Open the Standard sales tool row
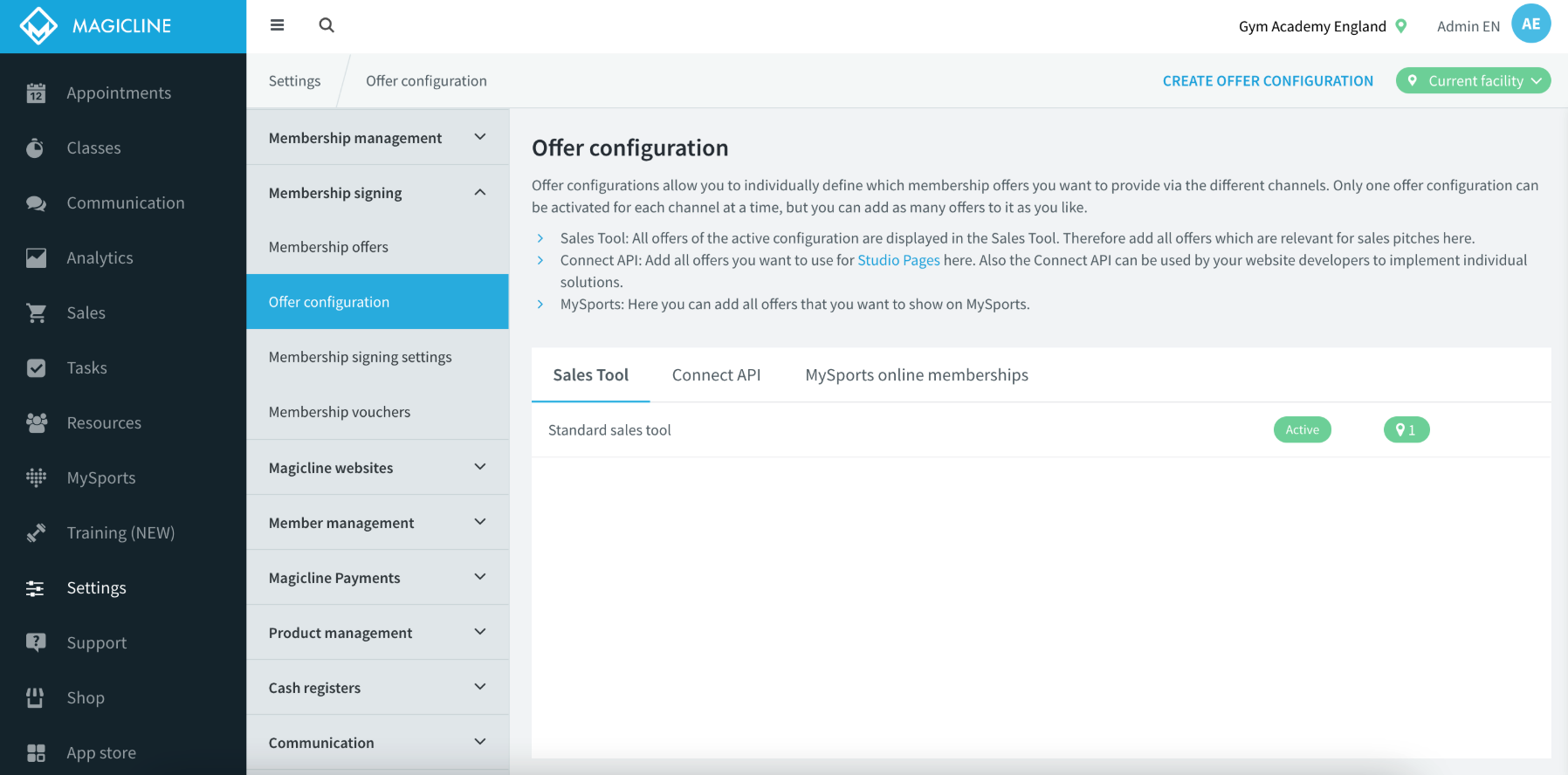This screenshot has width=1568, height=775. click(1041, 429)
